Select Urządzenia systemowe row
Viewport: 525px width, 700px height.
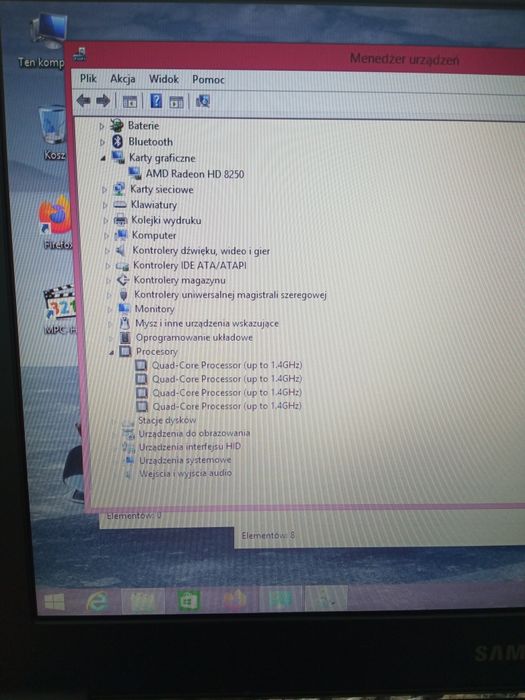tap(185, 460)
